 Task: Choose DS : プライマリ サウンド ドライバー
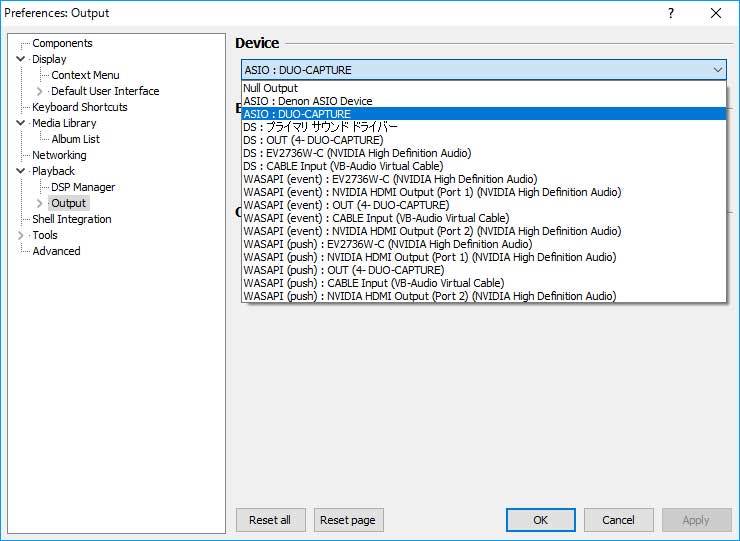[484, 127]
